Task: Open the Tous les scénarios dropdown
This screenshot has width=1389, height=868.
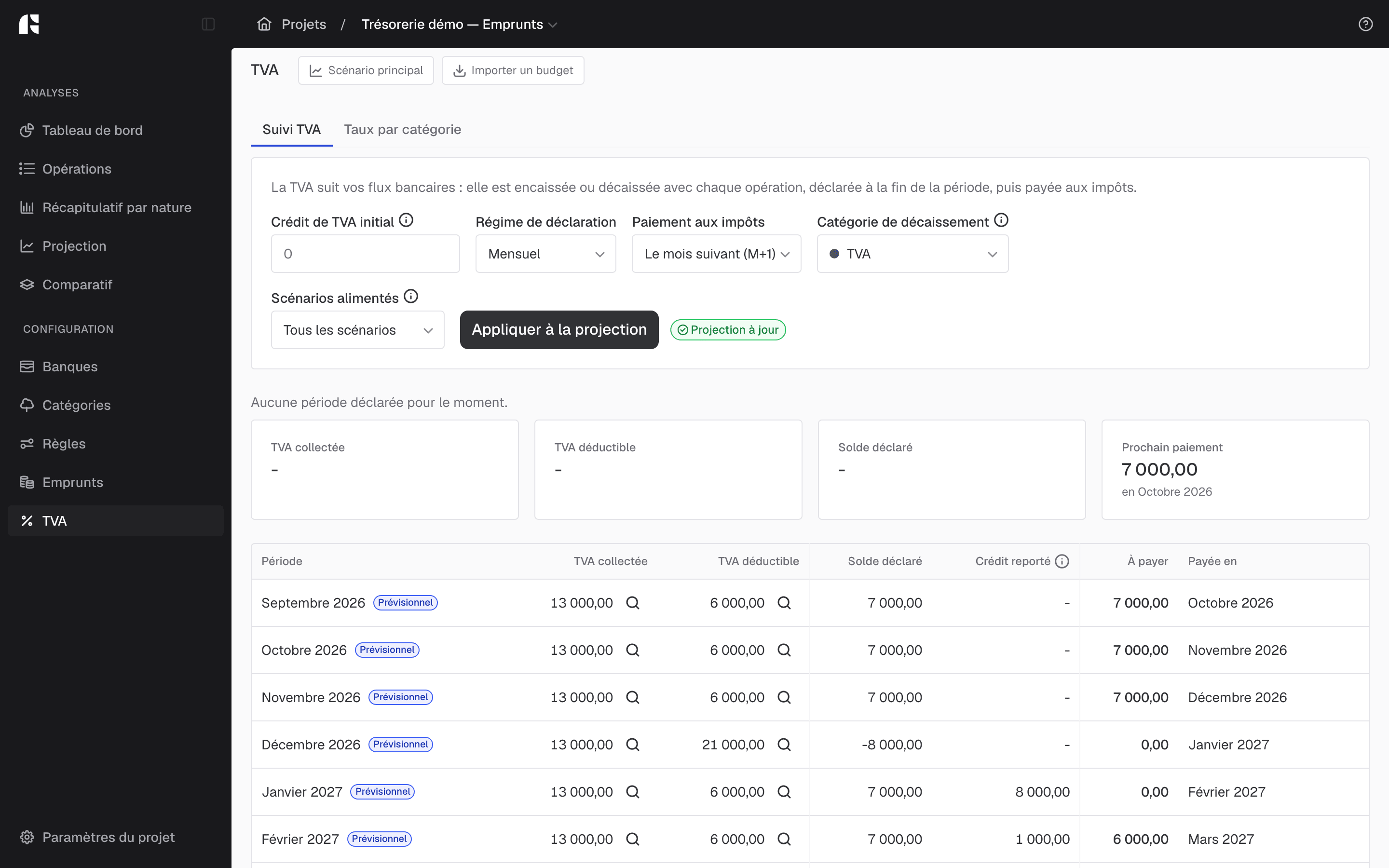Action: point(357,330)
